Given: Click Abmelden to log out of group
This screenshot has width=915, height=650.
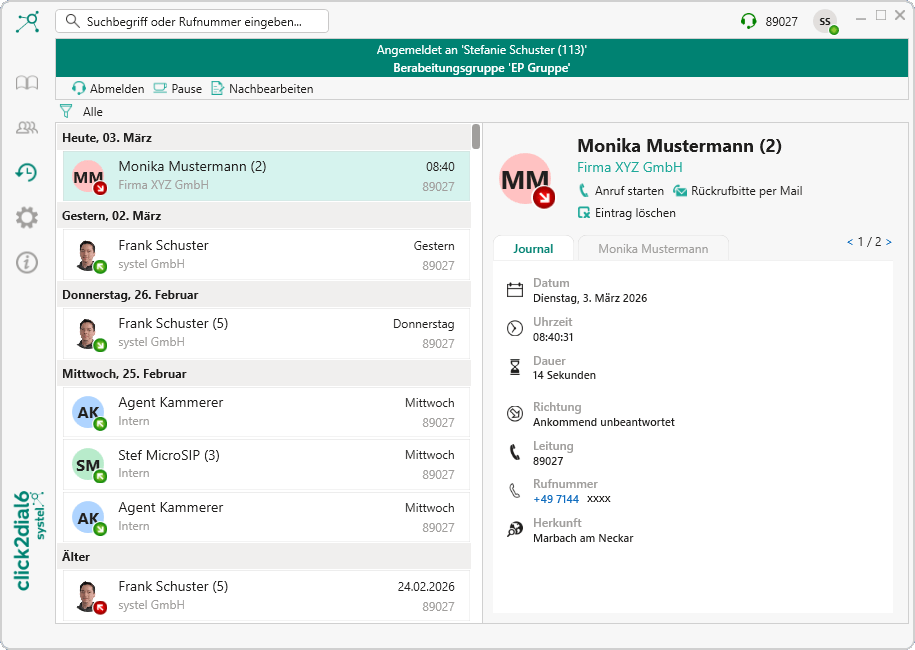Looking at the screenshot, I should 108,89.
